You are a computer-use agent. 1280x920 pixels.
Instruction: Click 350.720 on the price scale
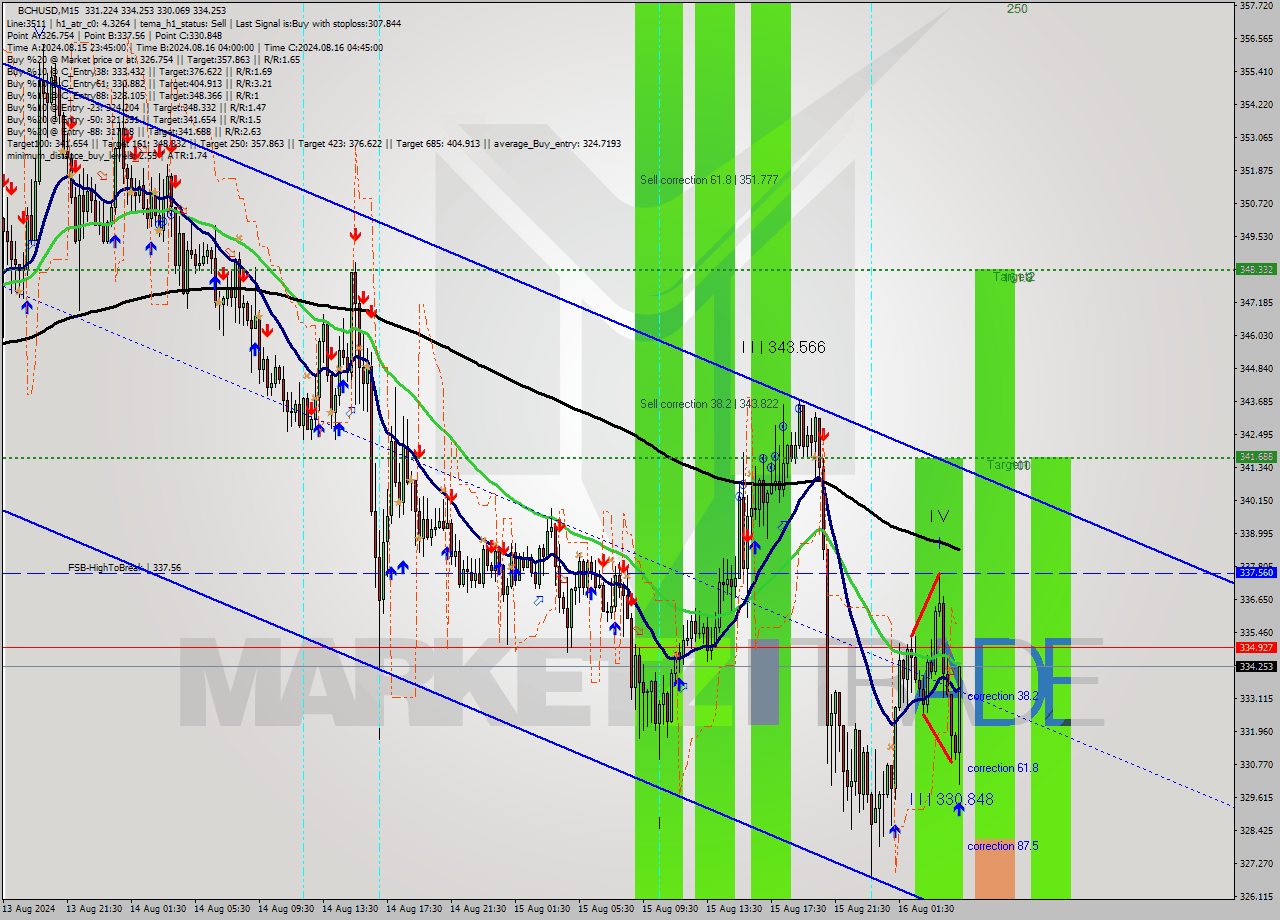pos(1256,204)
